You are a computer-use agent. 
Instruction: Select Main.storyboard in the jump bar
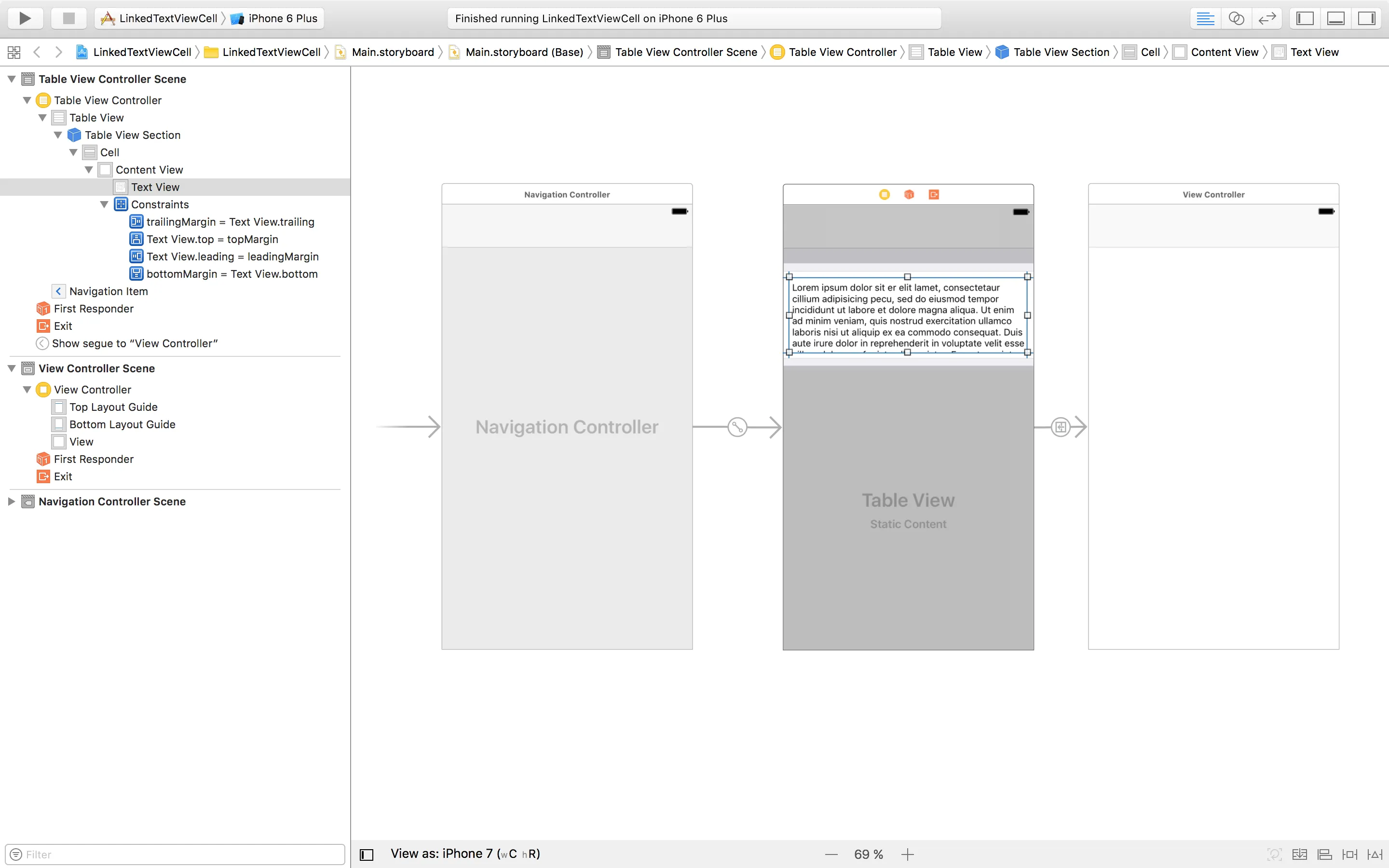coord(393,52)
